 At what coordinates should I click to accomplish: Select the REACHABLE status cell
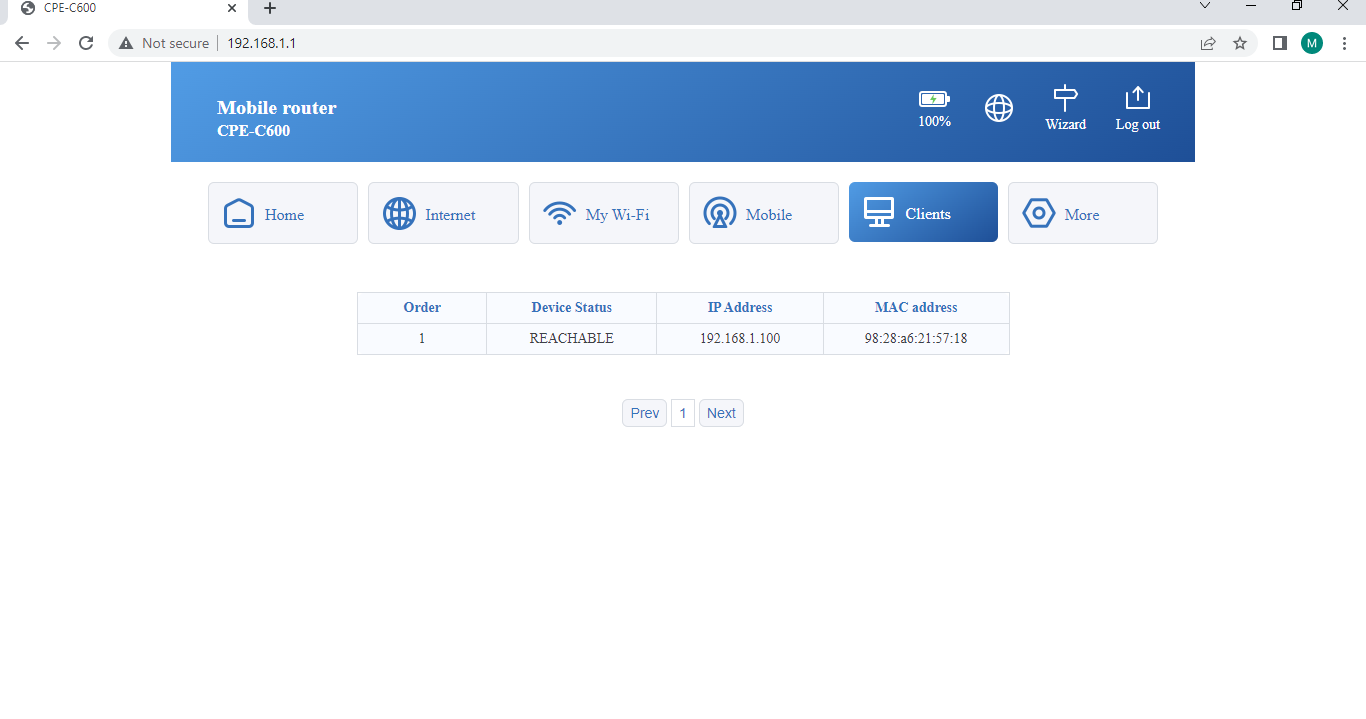[x=572, y=339]
